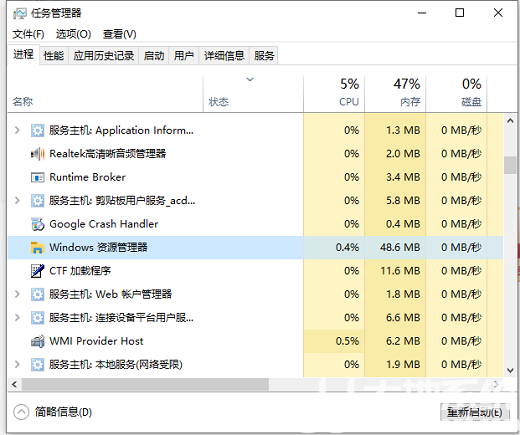Viewport: 520px width, 435px height.
Task: Select the Google Crash Handler process name
Action: pos(104,224)
